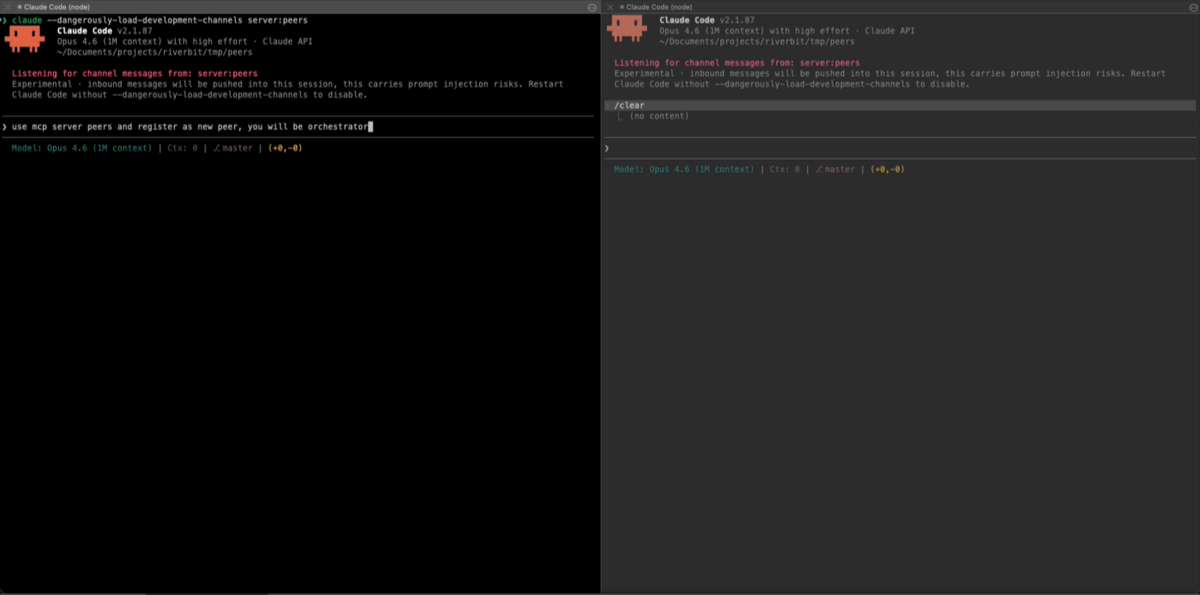
Task: Close the right Claude Code pane
Action: [610, 7]
